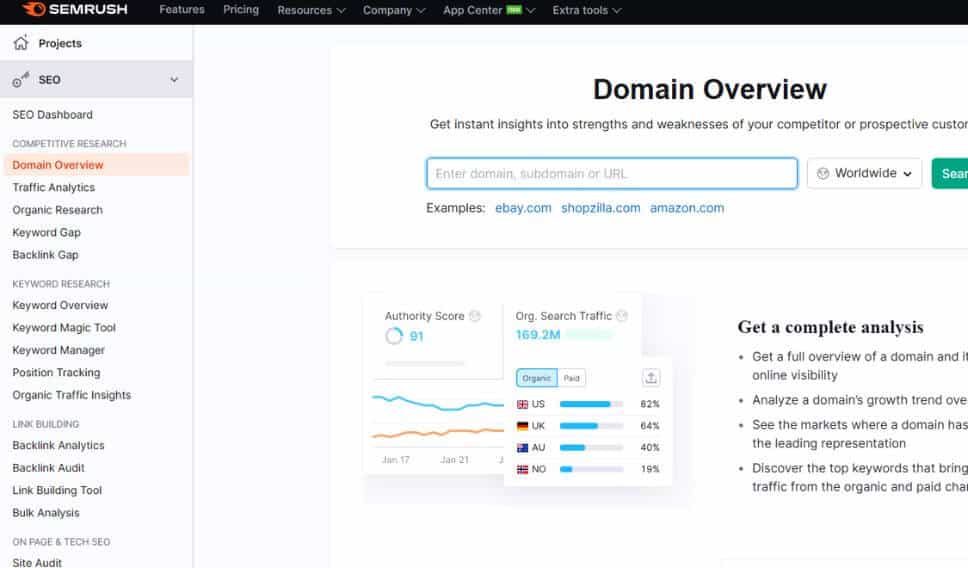Click the 169.2M traffic value
This screenshot has height=568, width=968.
(x=538, y=335)
